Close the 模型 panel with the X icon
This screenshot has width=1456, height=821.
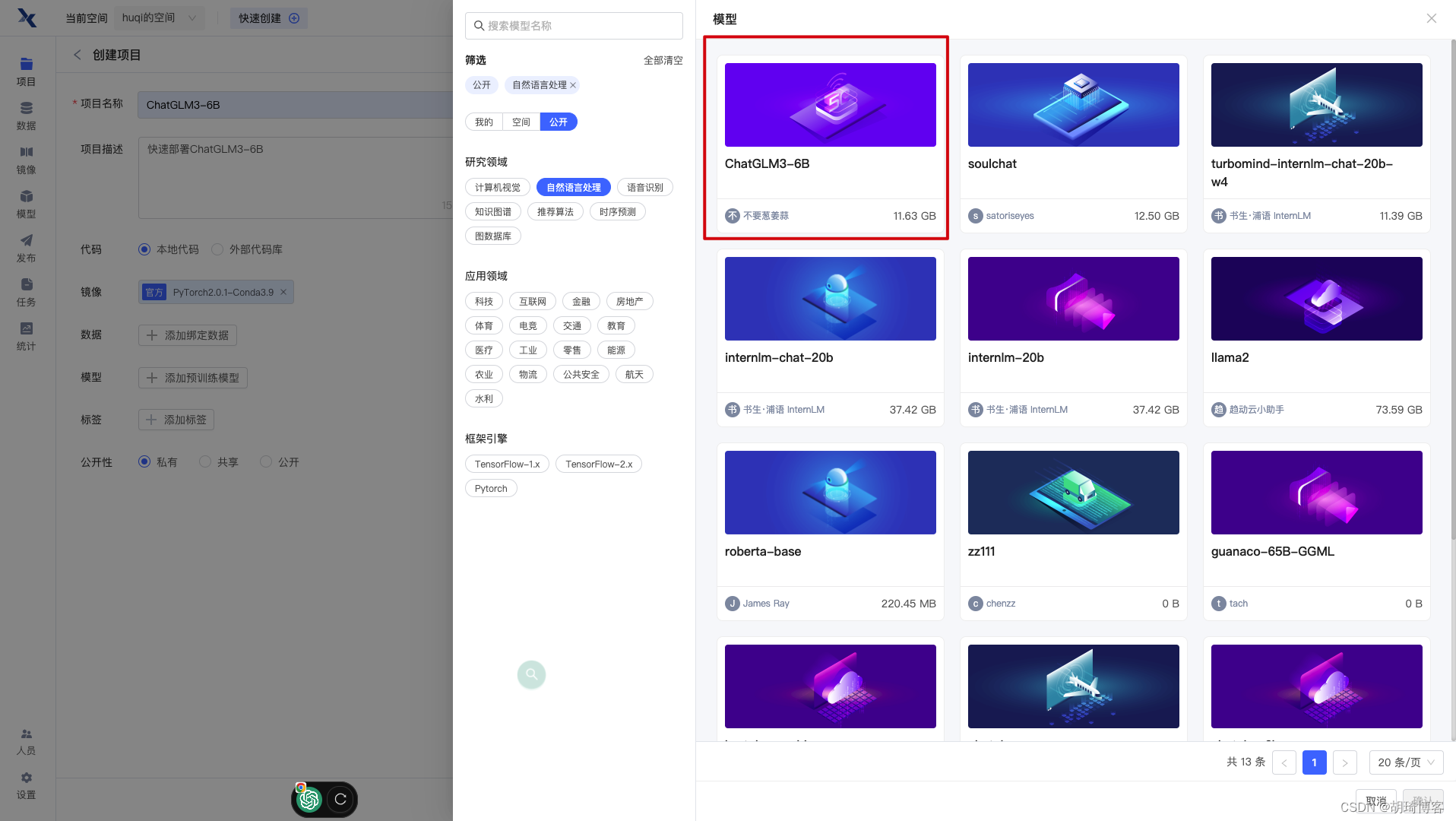point(1431,18)
